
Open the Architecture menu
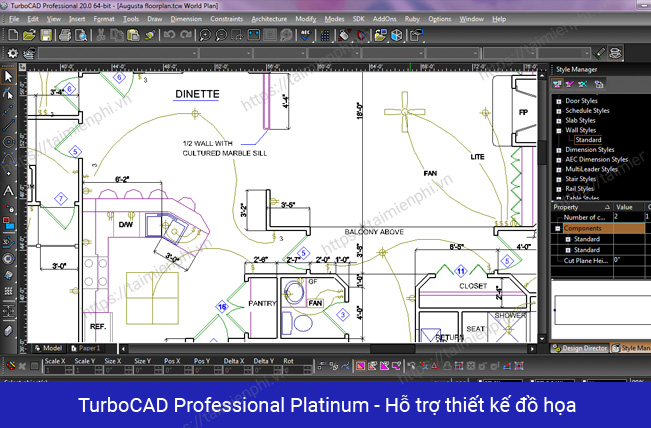[x=269, y=19]
